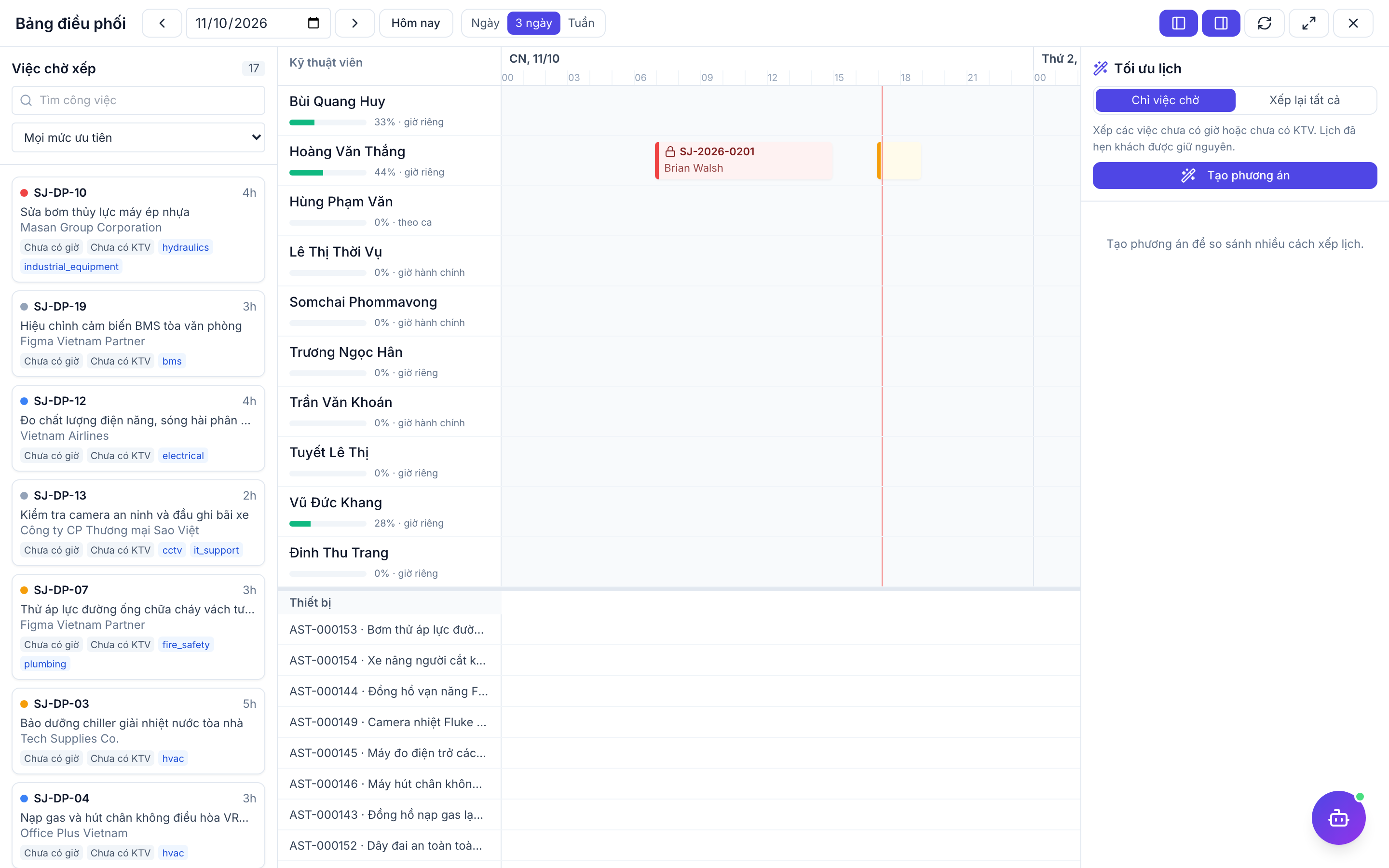Image resolution: width=1389 pixels, height=868 pixels.
Task: Toggle the right optimization panel
Action: pyautogui.click(x=1221, y=23)
